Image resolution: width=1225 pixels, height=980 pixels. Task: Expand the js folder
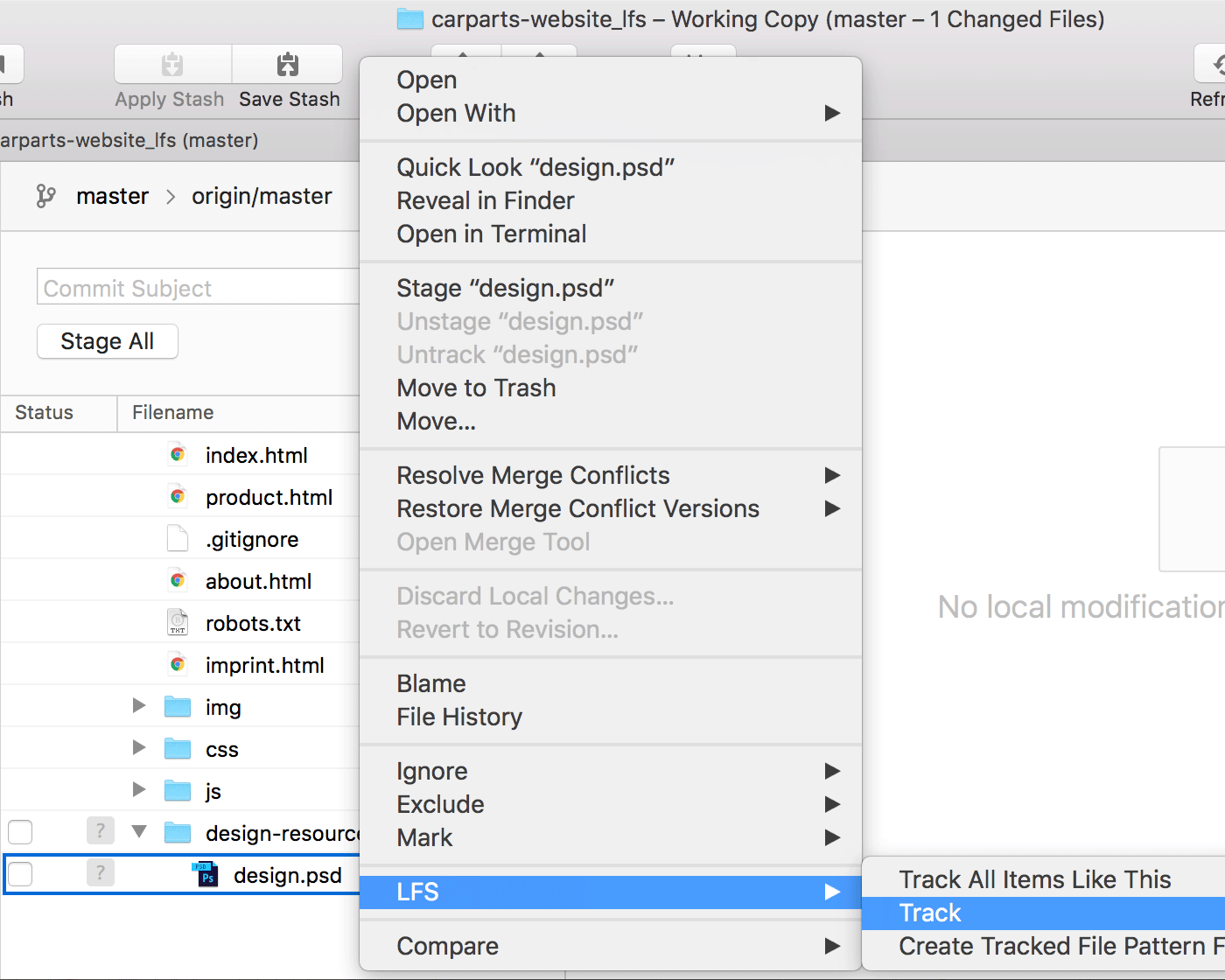138,790
